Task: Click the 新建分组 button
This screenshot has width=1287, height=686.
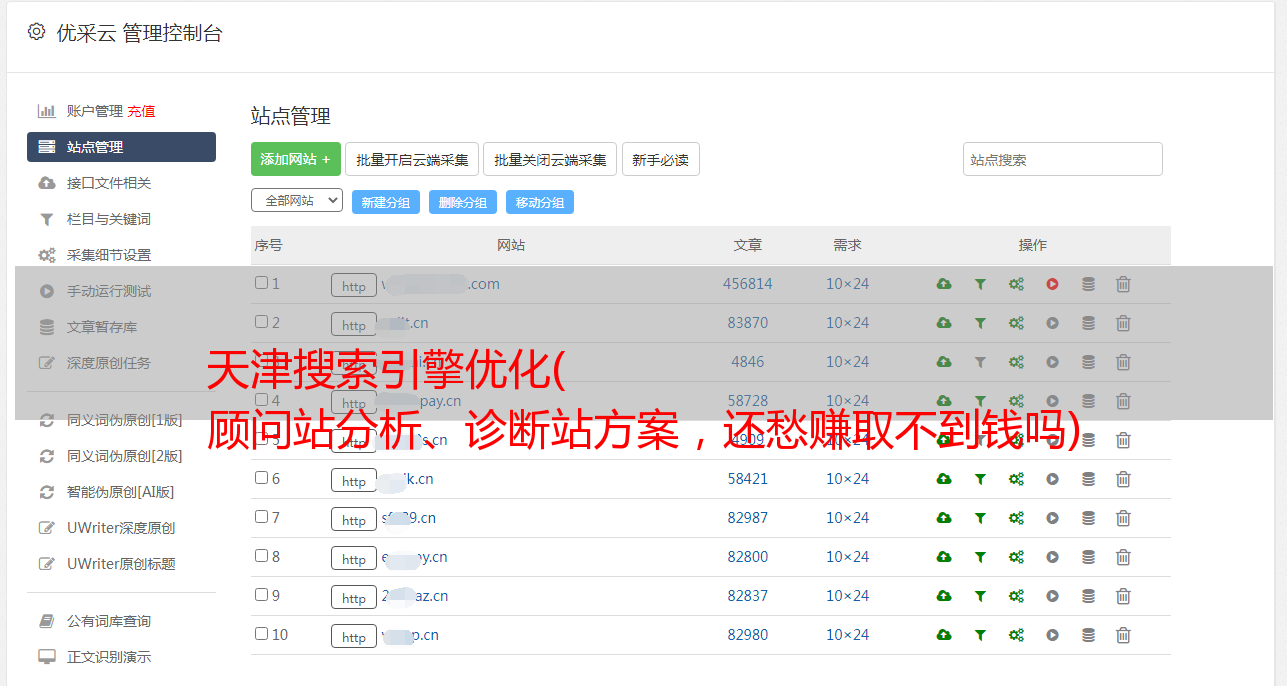Action: pyautogui.click(x=386, y=202)
